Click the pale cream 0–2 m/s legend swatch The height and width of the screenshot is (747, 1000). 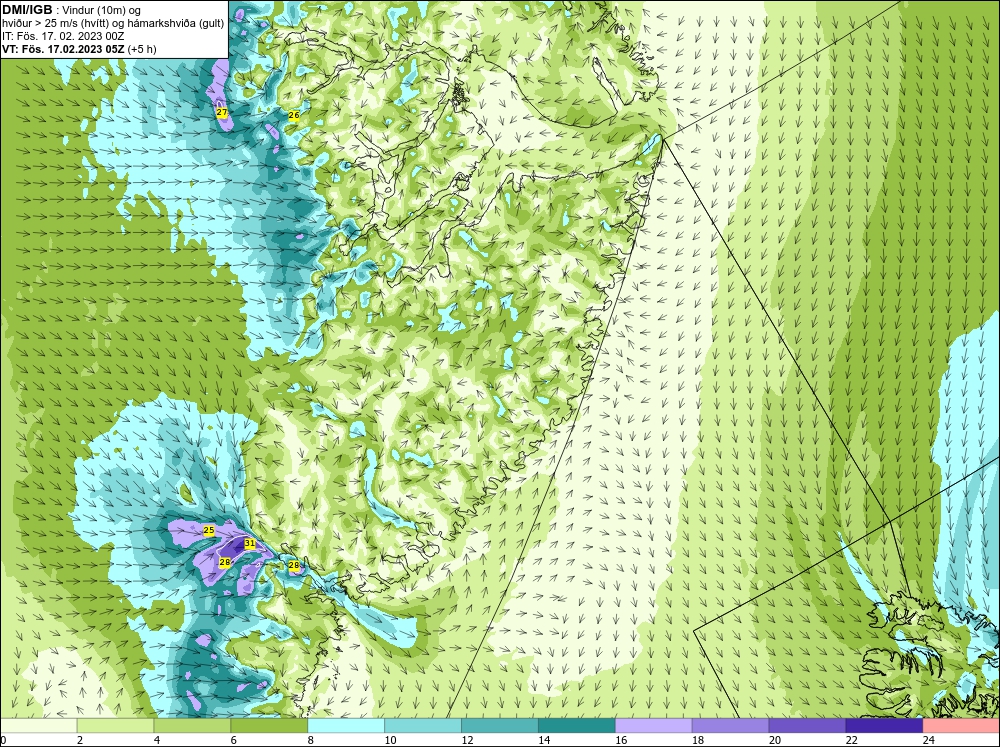38,725
